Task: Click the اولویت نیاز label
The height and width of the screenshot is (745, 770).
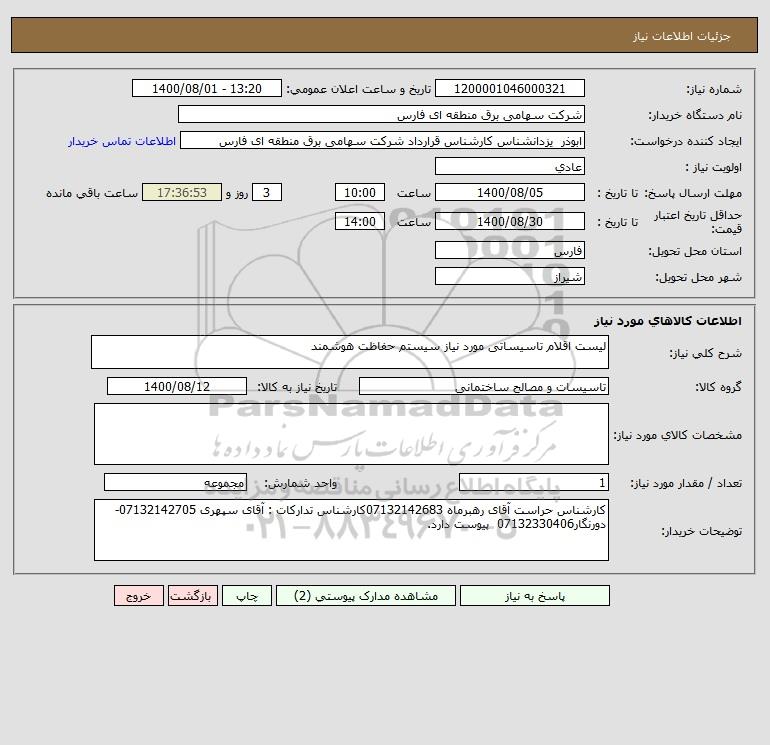Action: 714,167
